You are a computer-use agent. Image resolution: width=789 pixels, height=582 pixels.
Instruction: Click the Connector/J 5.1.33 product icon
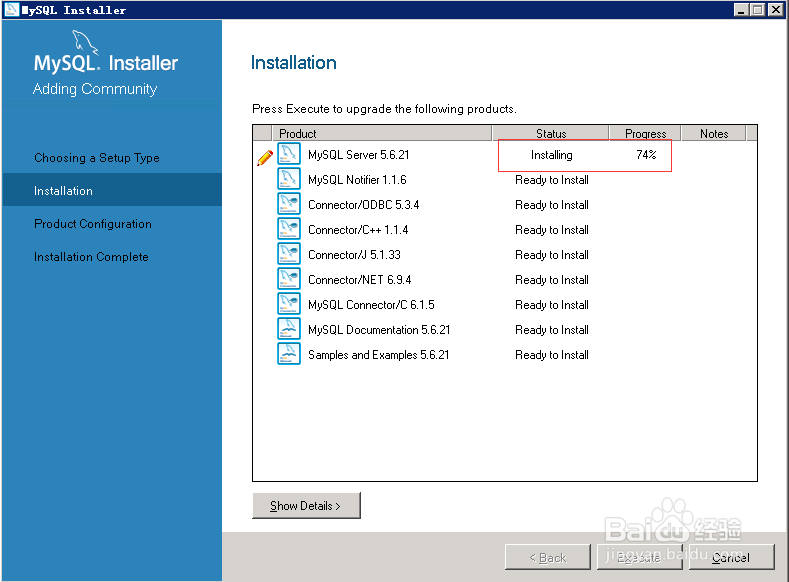click(x=289, y=254)
